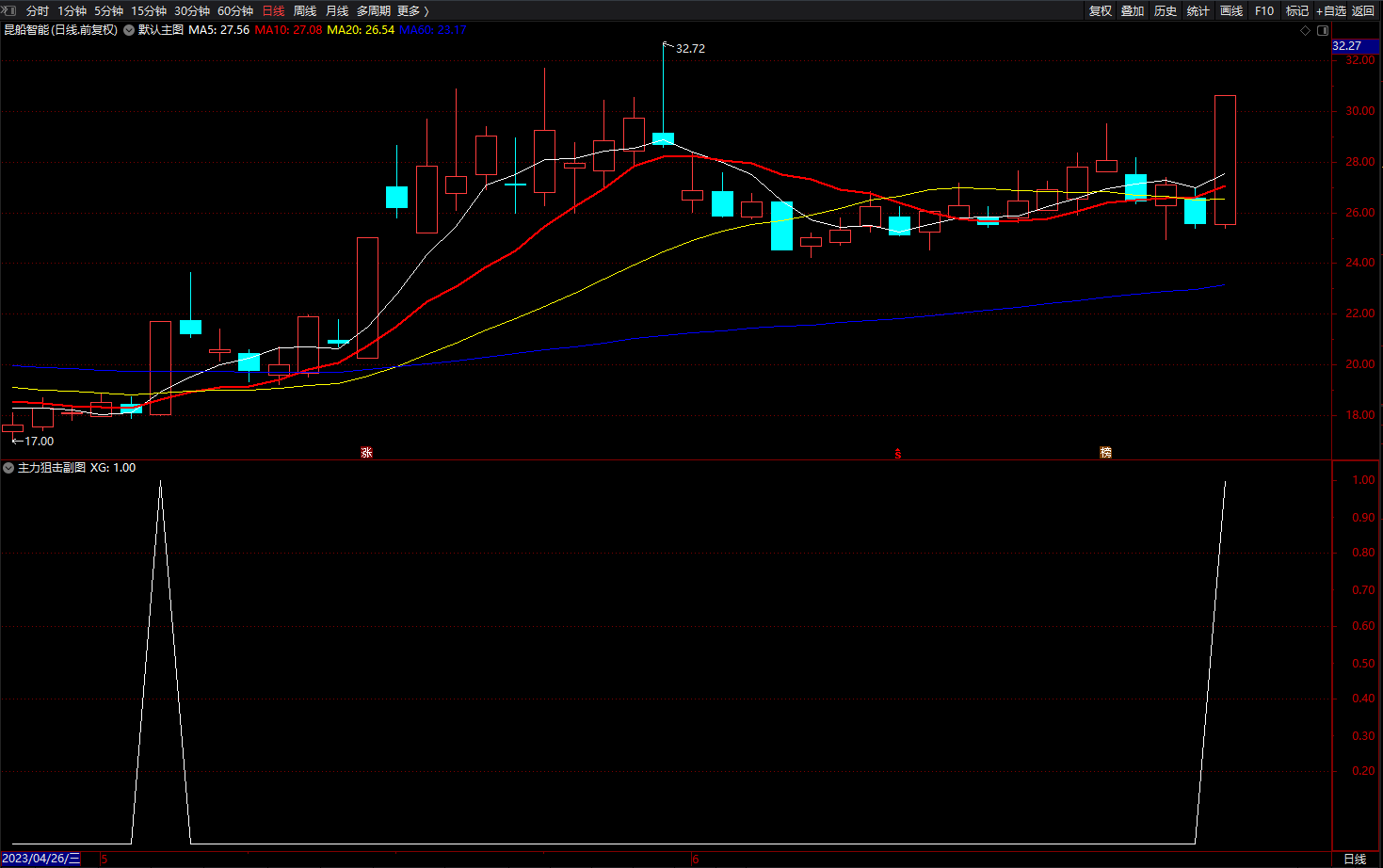Screen dimensions: 1383x868
Task: Click the 0.50 sub-chart axis label
Action: pyautogui.click(x=1363, y=664)
